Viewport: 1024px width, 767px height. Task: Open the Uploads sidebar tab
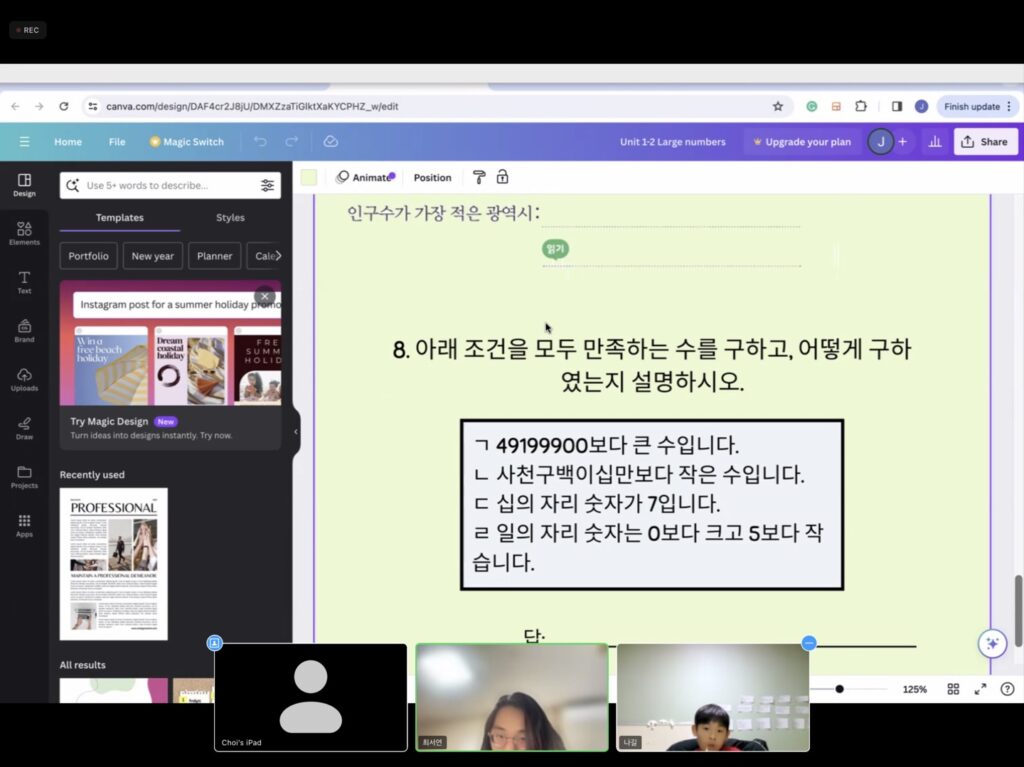pos(24,380)
